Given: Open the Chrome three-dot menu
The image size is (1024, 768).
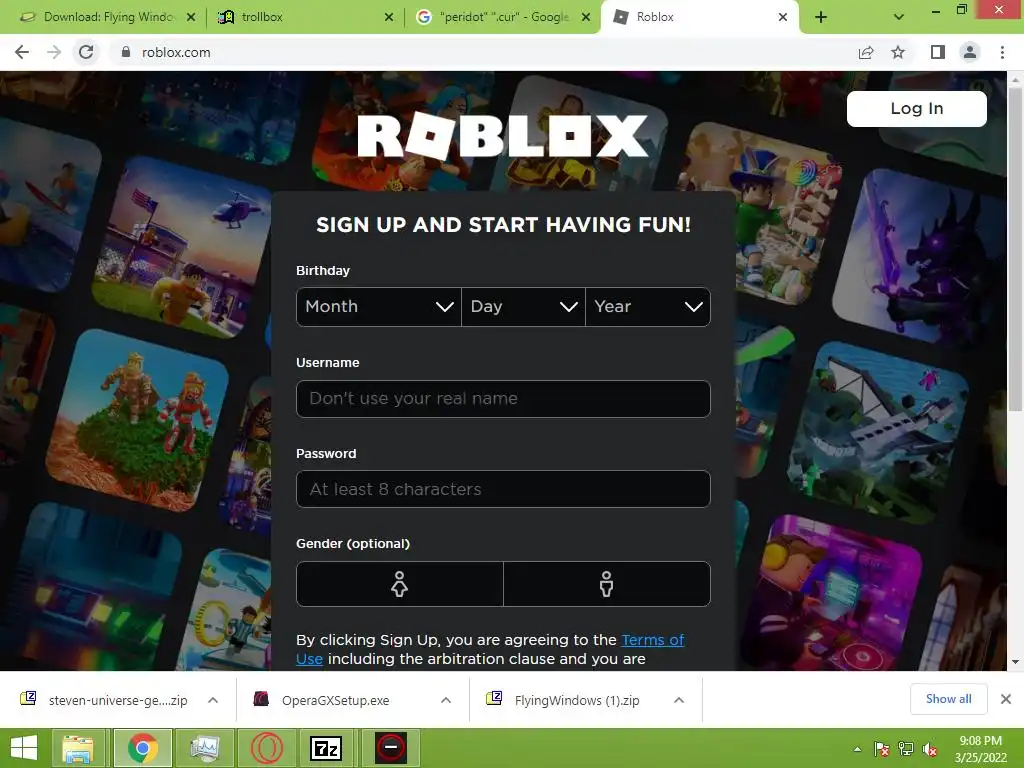Looking at the screenshot, I should (x=1002, y=52).
